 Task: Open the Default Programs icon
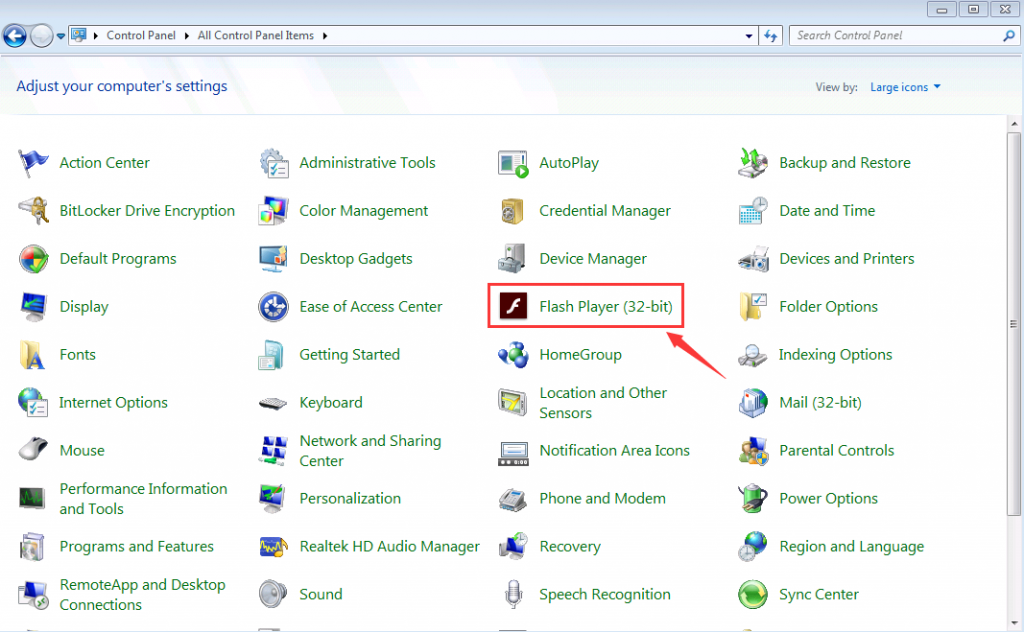[x=33, y=259]
